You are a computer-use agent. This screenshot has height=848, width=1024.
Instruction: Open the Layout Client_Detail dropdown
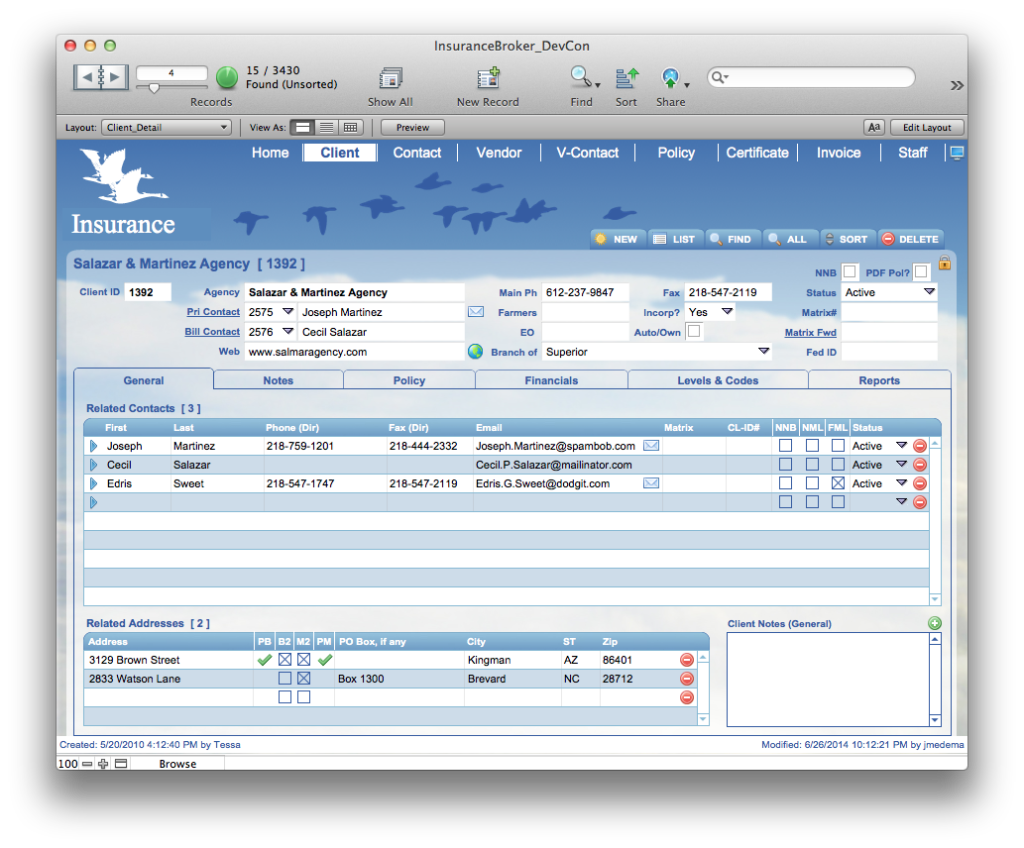coord(166,128)
